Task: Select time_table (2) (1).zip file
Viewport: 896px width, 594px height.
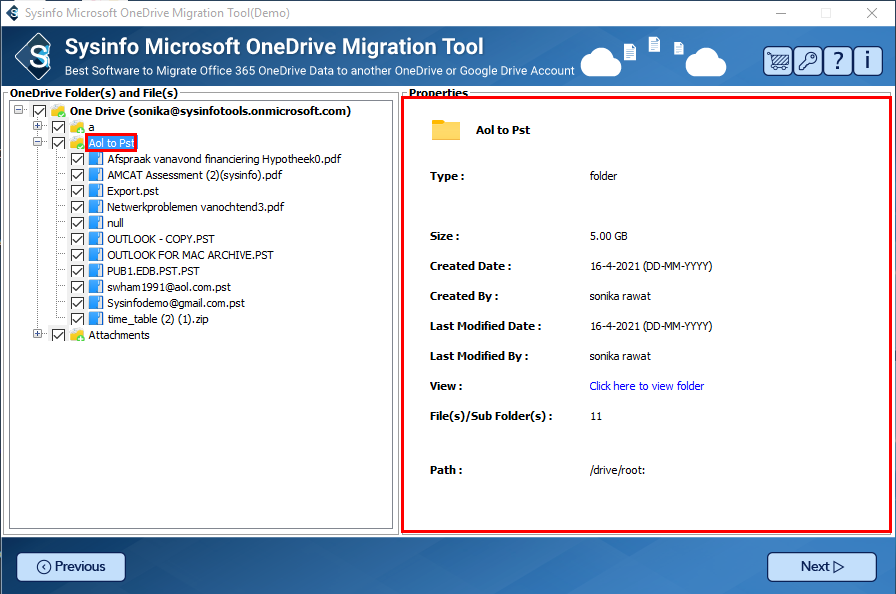Action: (157, 319)
